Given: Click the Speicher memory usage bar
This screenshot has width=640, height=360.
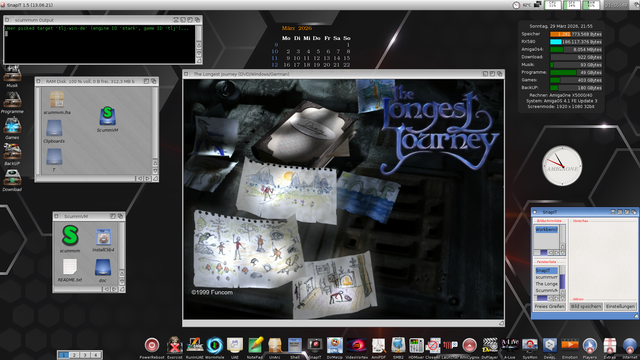Looking at the screenshot, I should click(x=576, y=34).
